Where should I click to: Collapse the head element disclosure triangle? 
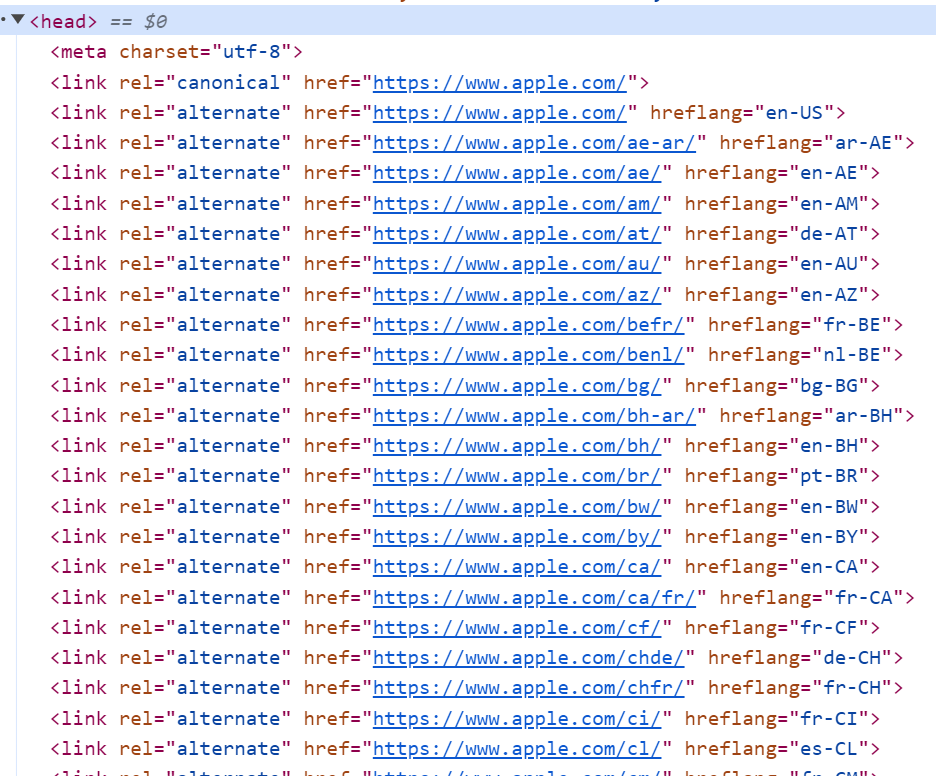click(18, 20)
